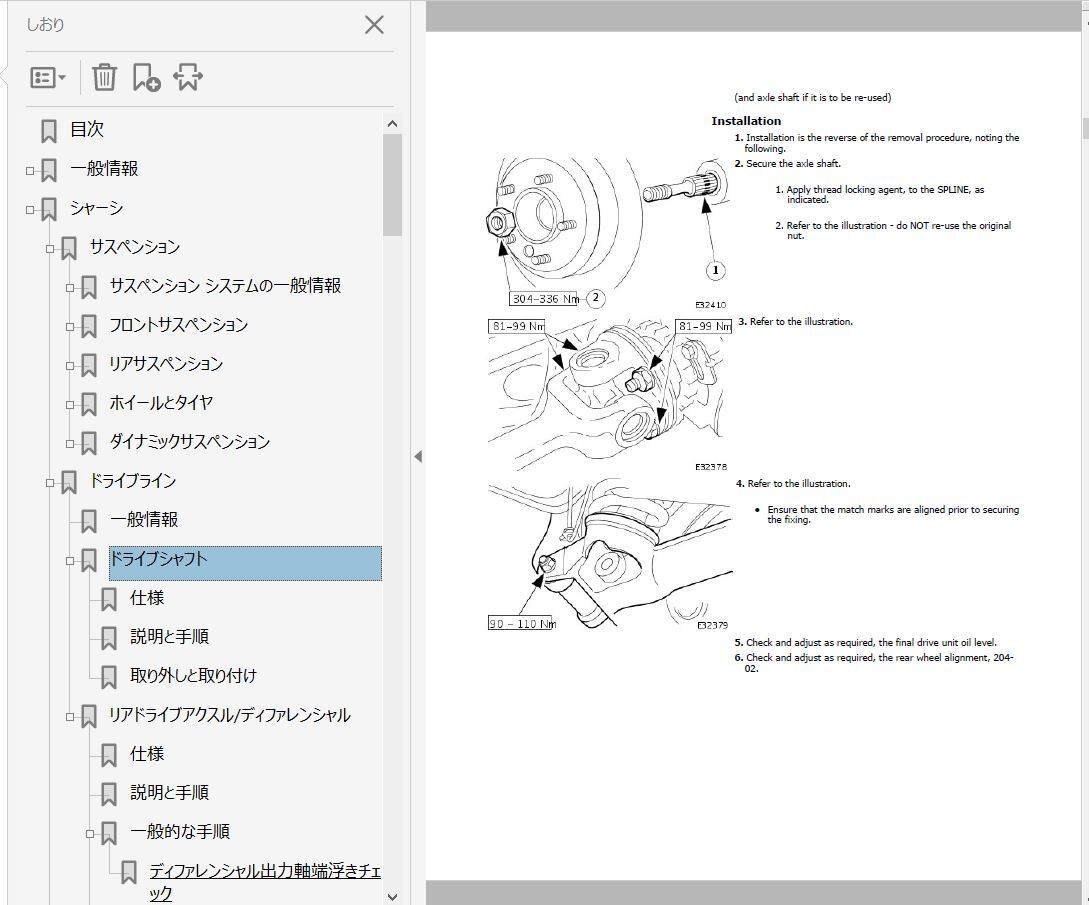Click the Installation heading in document
1089x905 pixels.
pyautogui.click(x=746, y=121)
